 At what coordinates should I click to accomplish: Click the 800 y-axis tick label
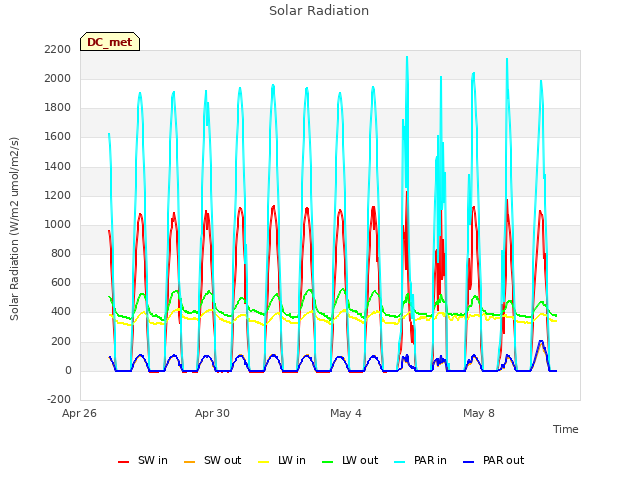[x=61, y=254]
